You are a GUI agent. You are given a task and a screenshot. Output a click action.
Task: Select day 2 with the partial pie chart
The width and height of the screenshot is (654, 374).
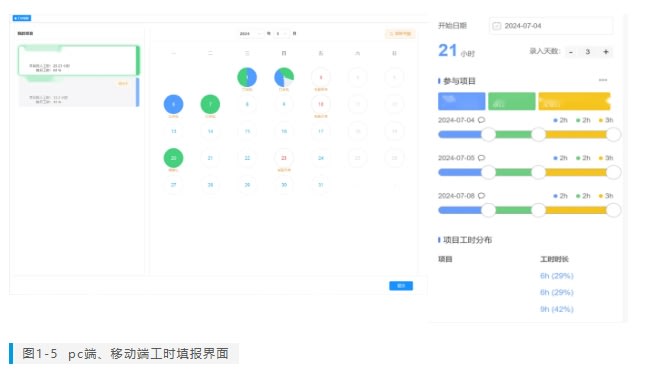(x=284, y=77)
